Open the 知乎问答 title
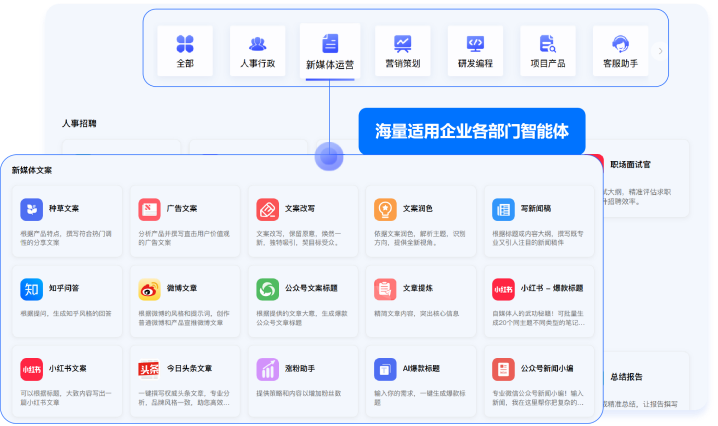The height and width of the screenshot is (426, 718). pyautogui.click(x=64, y=288)
